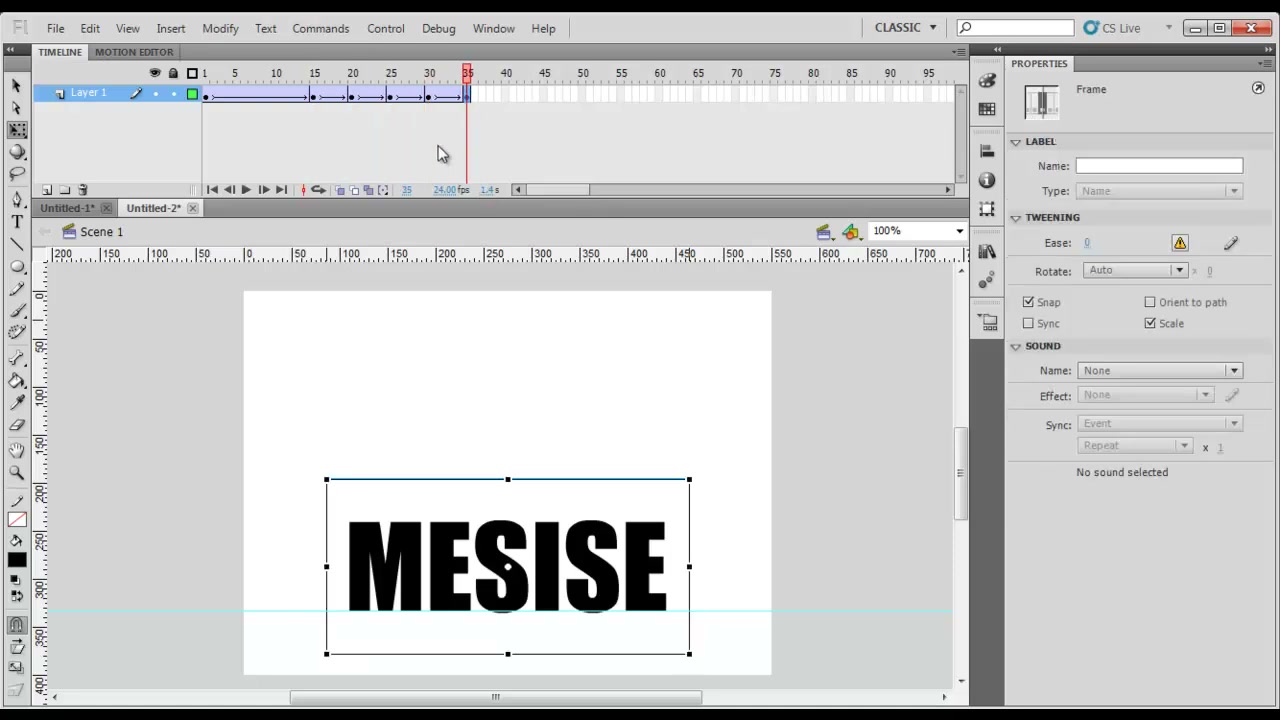Collapse the Tweening section
The width and height of the screenshot is (1280, 720).
1016,218
